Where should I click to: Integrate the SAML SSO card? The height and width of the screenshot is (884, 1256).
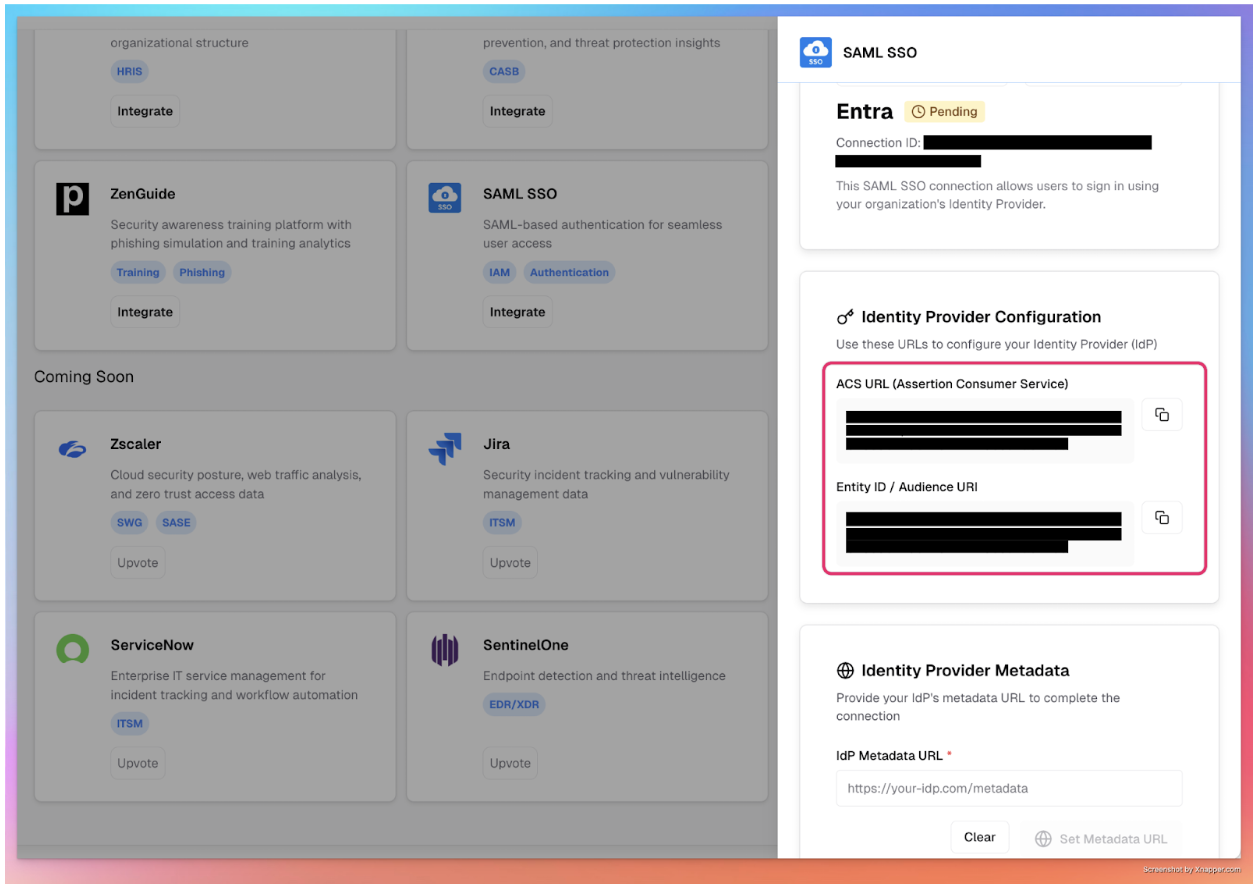coord(517,312)
